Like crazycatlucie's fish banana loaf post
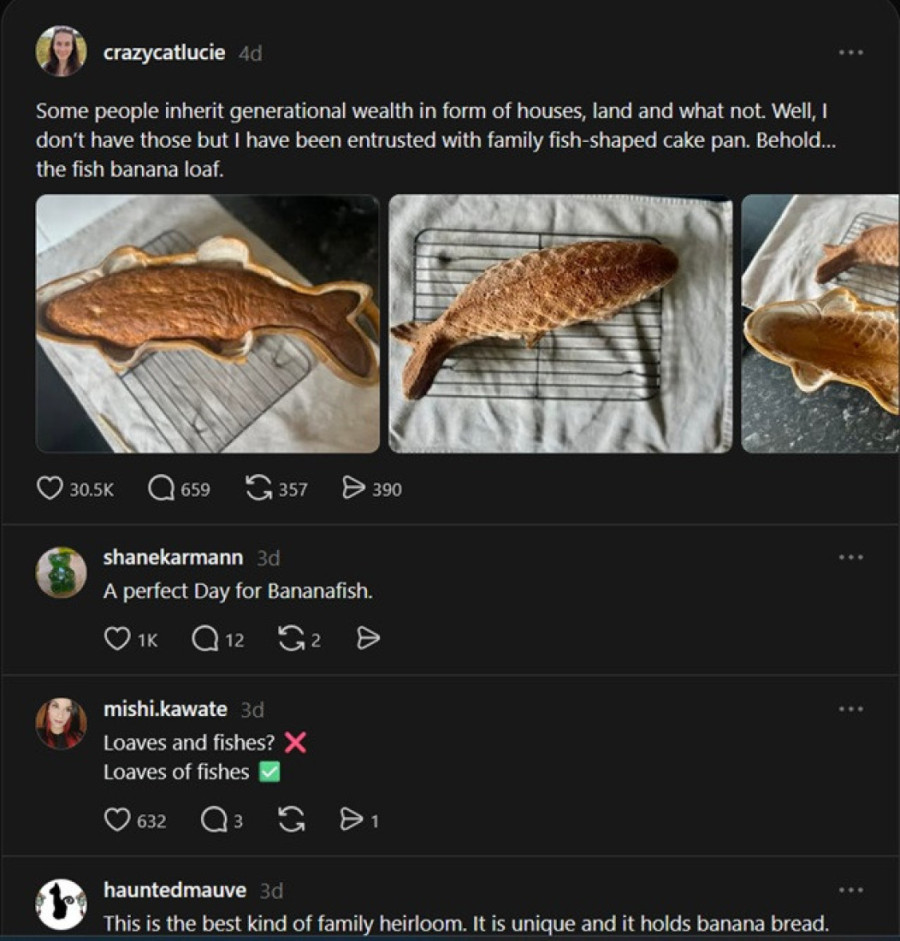 point(51,489)
